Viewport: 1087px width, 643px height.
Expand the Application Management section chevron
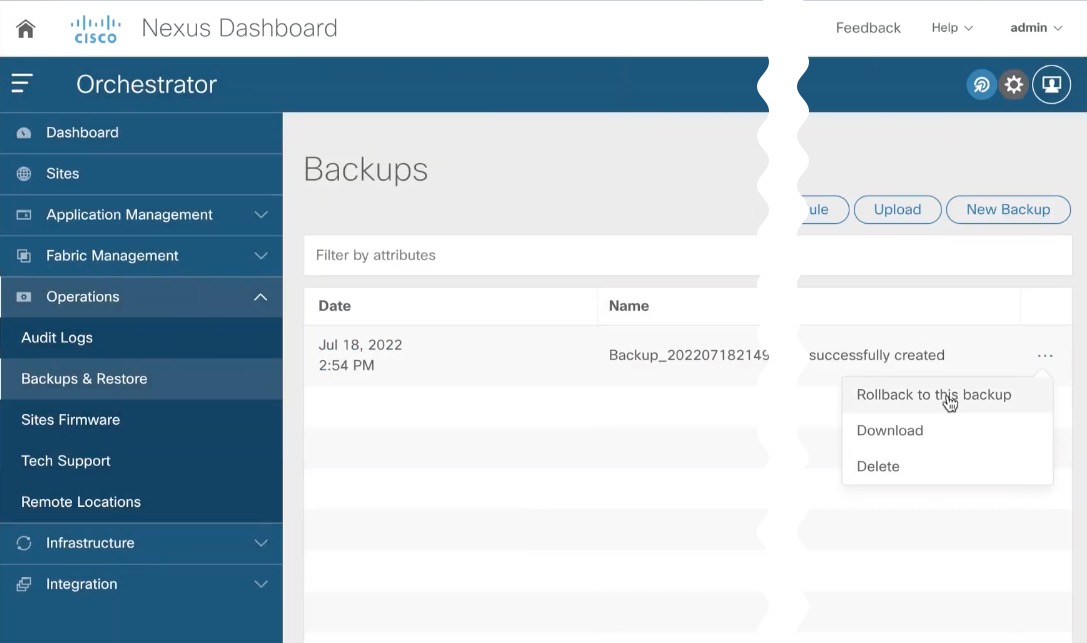(x=261, y=215)
